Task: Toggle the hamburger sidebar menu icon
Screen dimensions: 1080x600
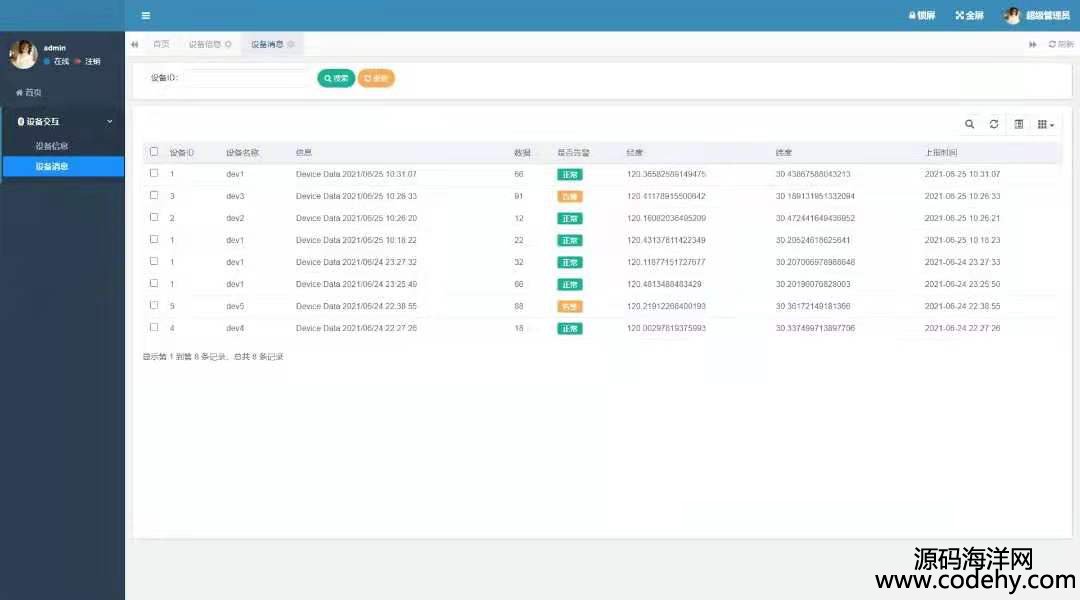Action: coord(146,15)
